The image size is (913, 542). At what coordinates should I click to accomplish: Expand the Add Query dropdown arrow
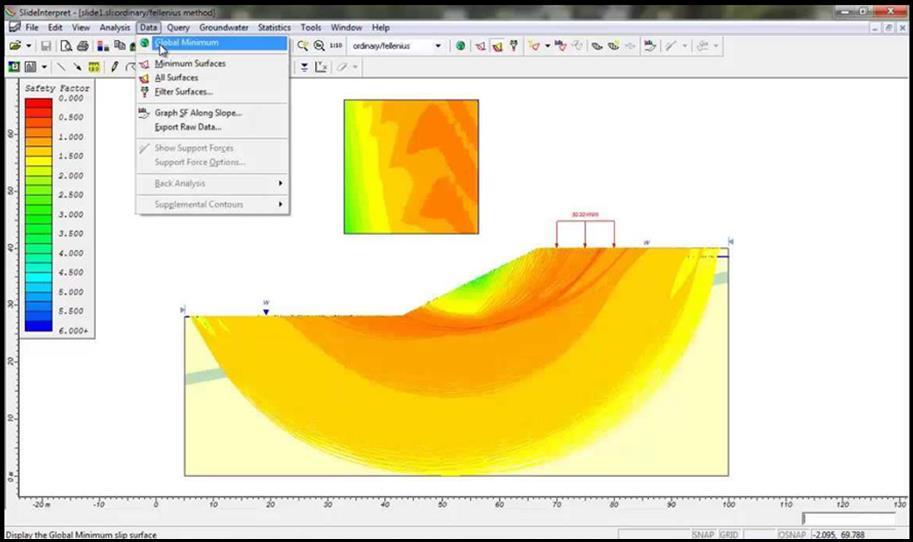coord(547,46)
